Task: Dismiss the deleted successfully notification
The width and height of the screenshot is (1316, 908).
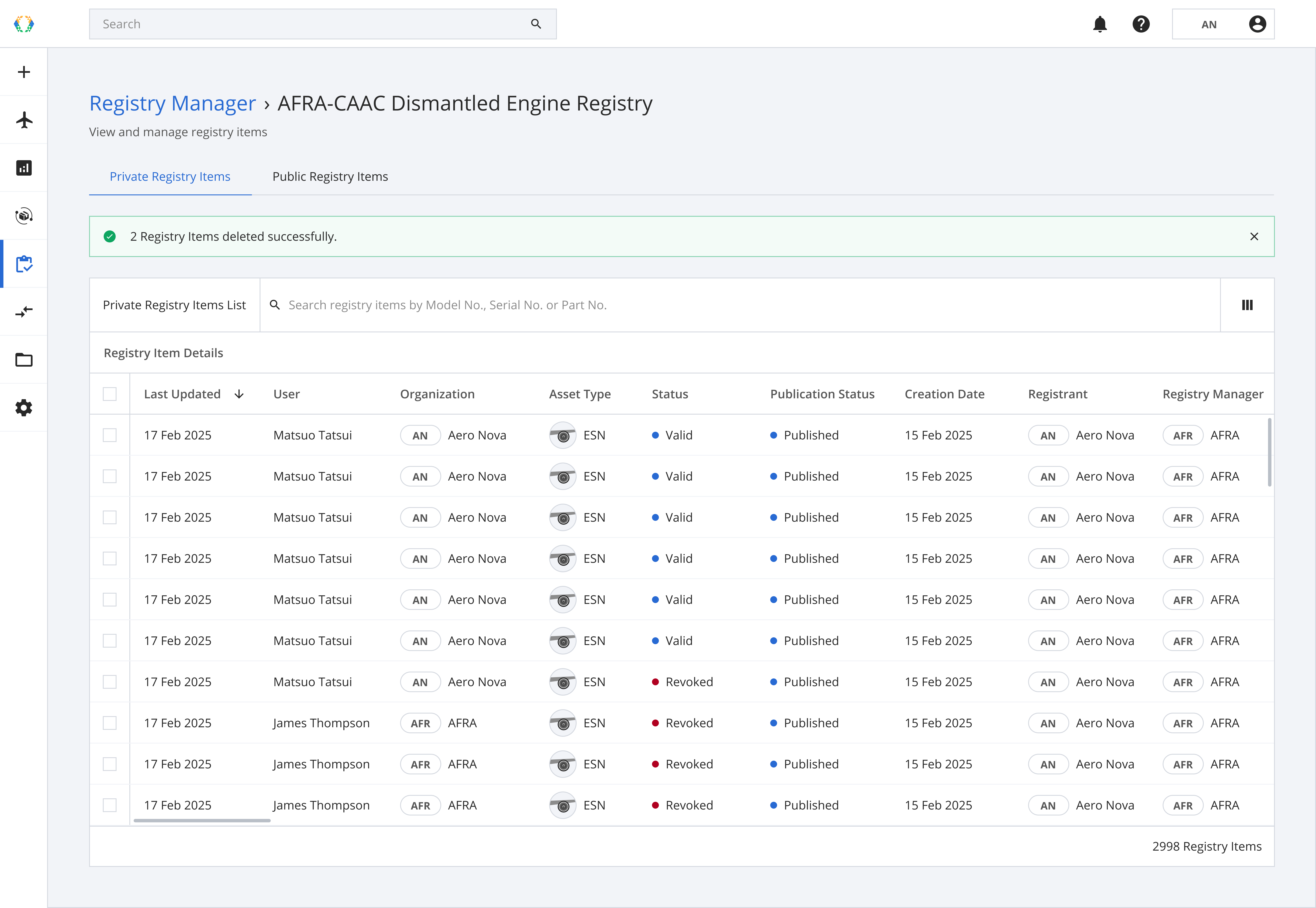Action: coord(1253,237)
